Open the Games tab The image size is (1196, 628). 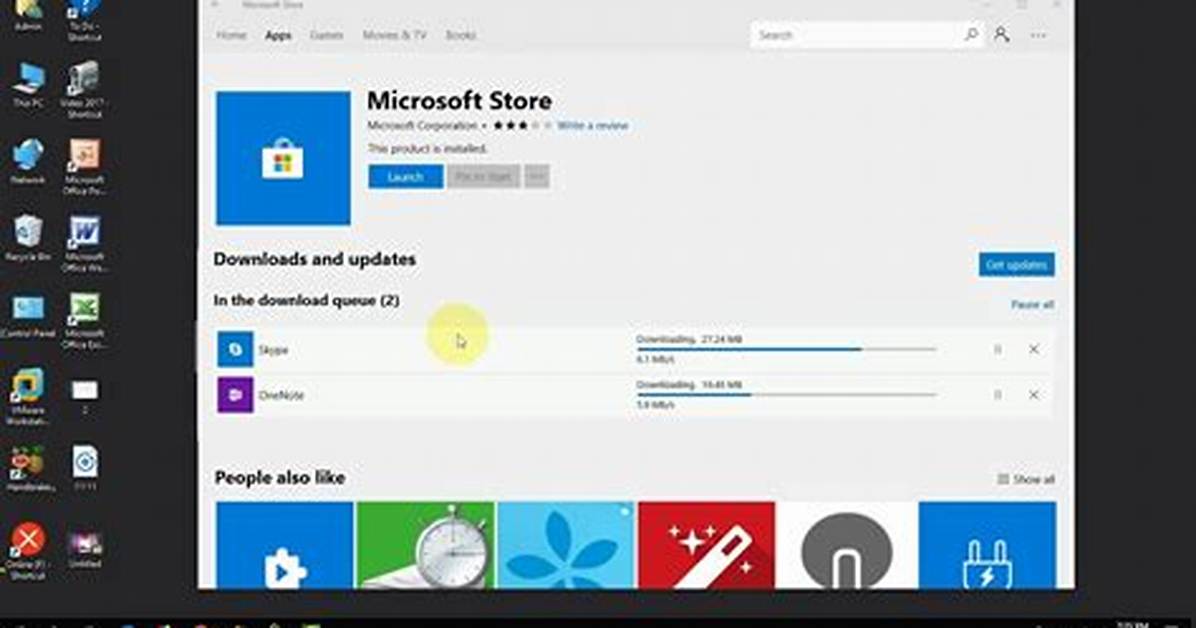tap(326, 35)
